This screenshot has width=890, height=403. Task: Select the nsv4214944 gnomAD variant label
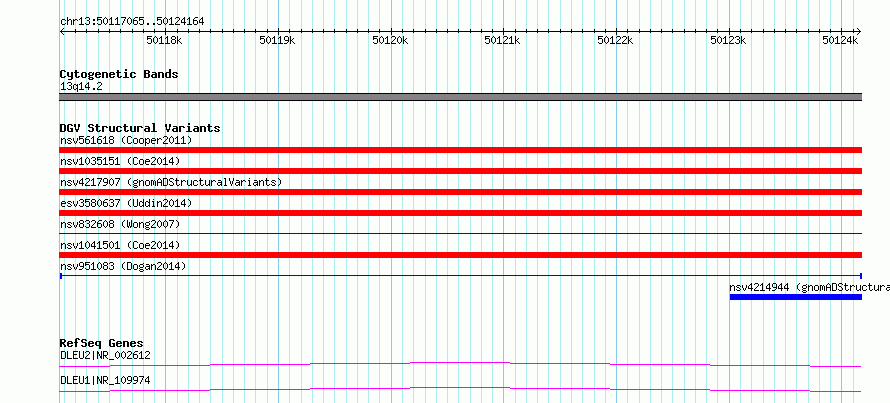click(809, 287)
